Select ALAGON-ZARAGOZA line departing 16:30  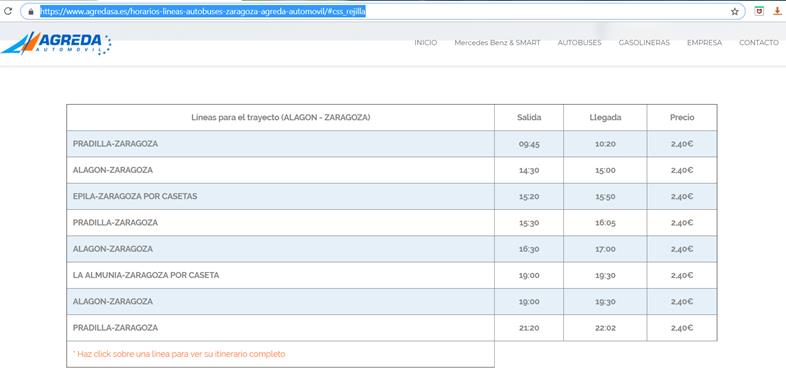113,249
